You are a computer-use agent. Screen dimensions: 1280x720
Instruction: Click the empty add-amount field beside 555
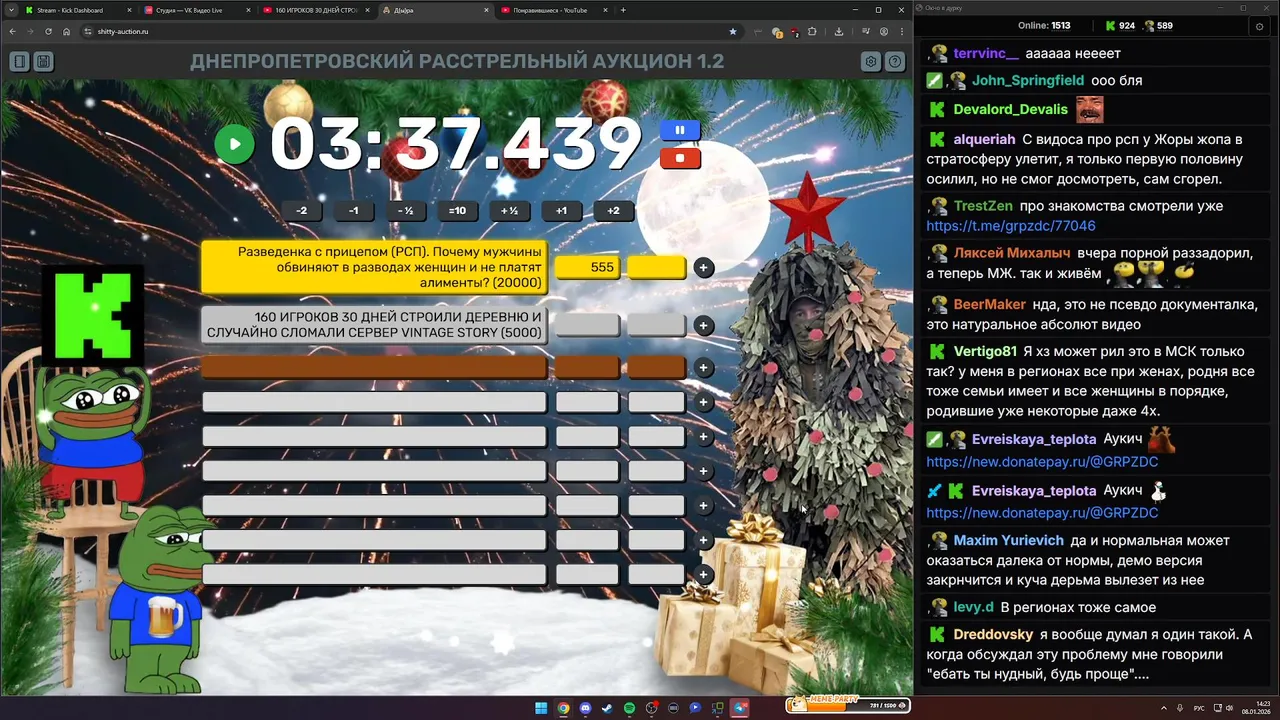656,267
